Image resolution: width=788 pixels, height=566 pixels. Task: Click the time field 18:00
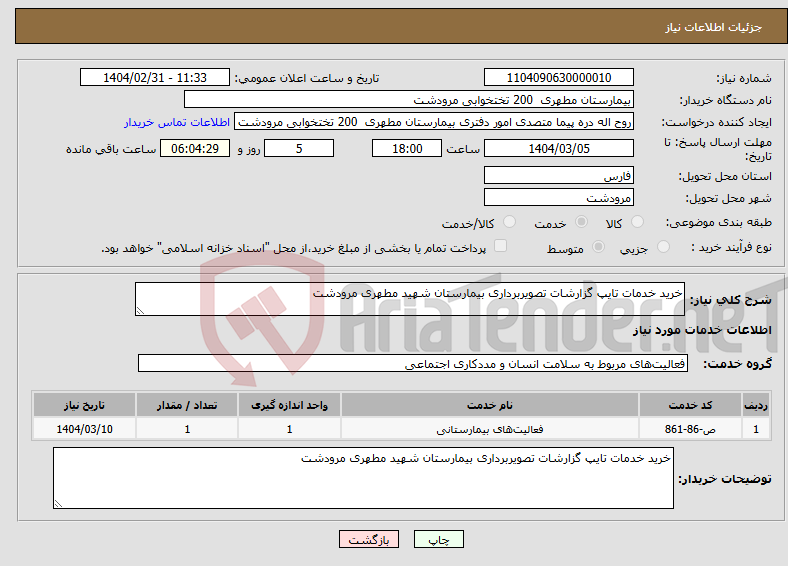pos(407,148)
